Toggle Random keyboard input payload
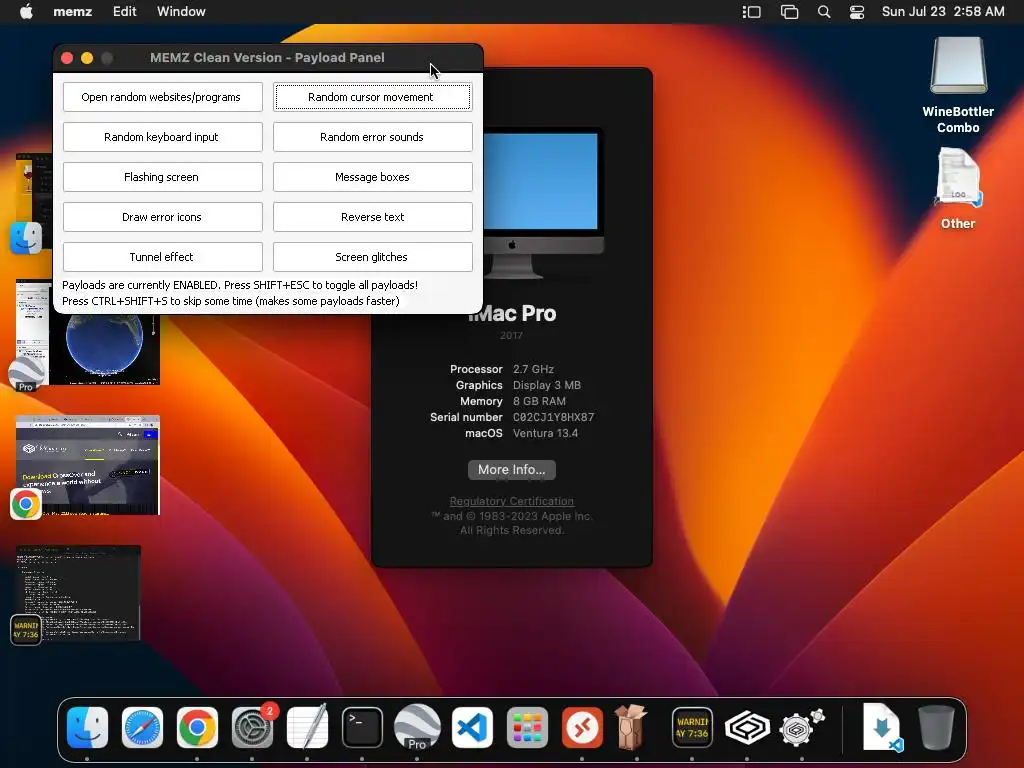 pyautogui.click(x=163, y=137)
